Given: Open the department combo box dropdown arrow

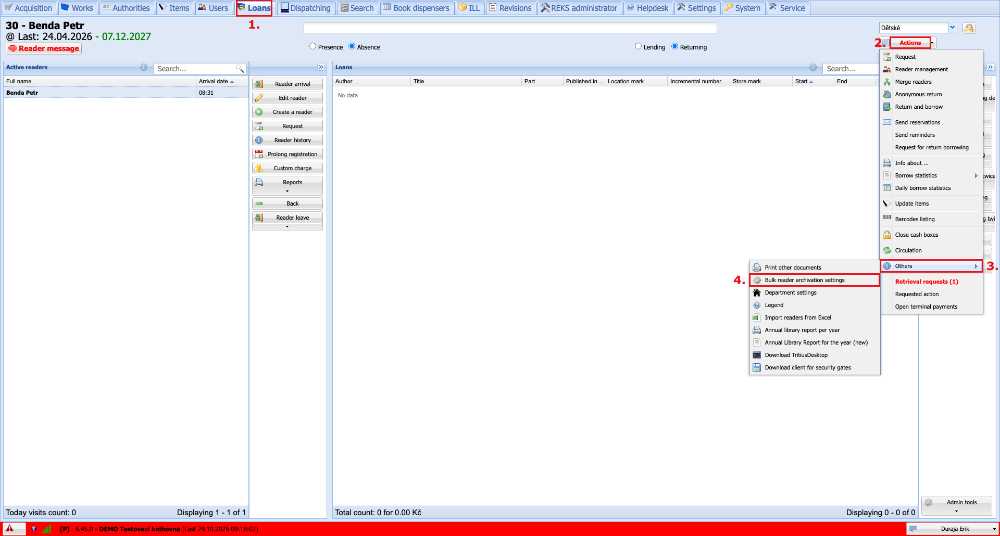Looking at the screenshot, I should pyautogui.click(x=953, y=27).
